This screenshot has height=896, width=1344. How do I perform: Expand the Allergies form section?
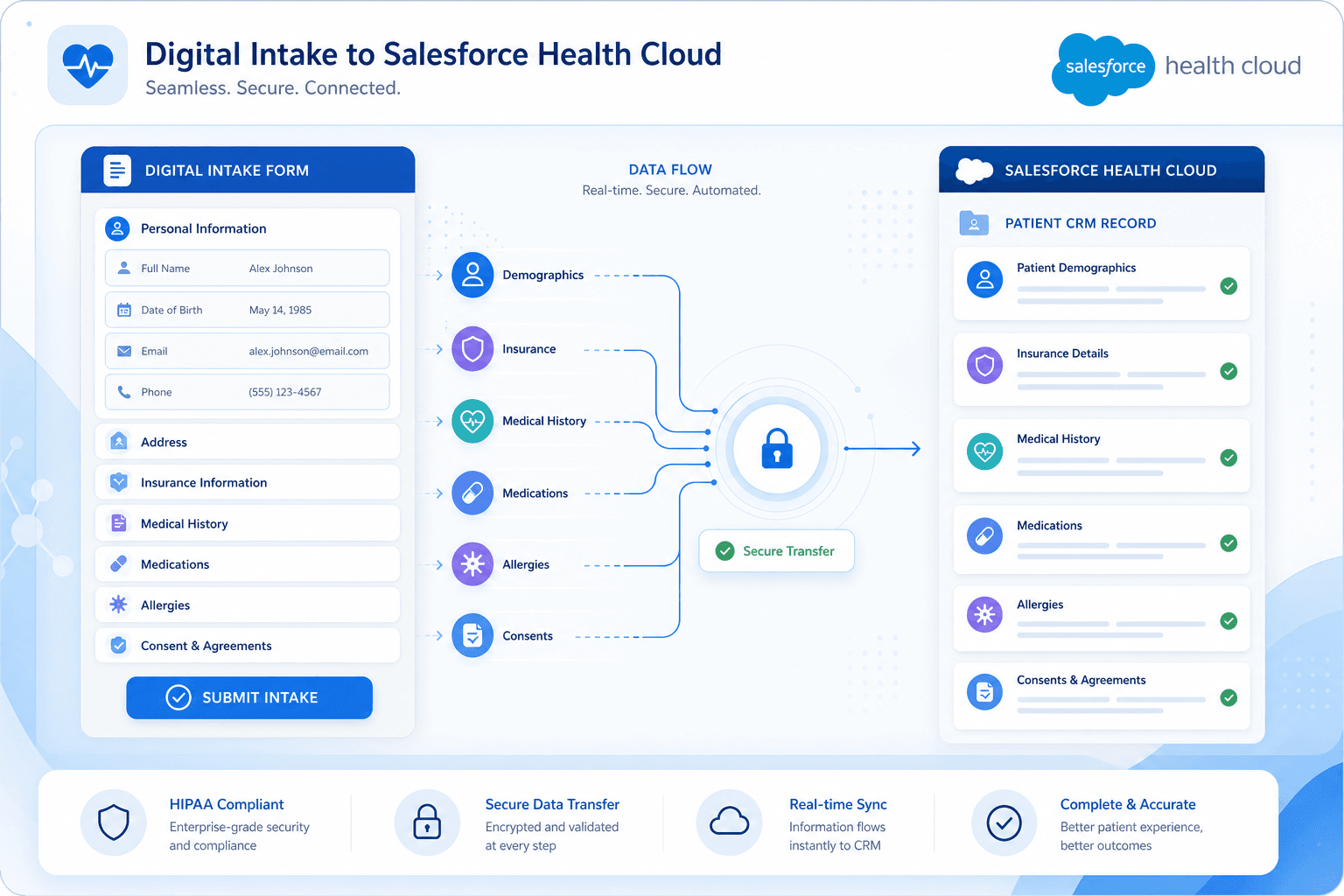tap(248, 605)
